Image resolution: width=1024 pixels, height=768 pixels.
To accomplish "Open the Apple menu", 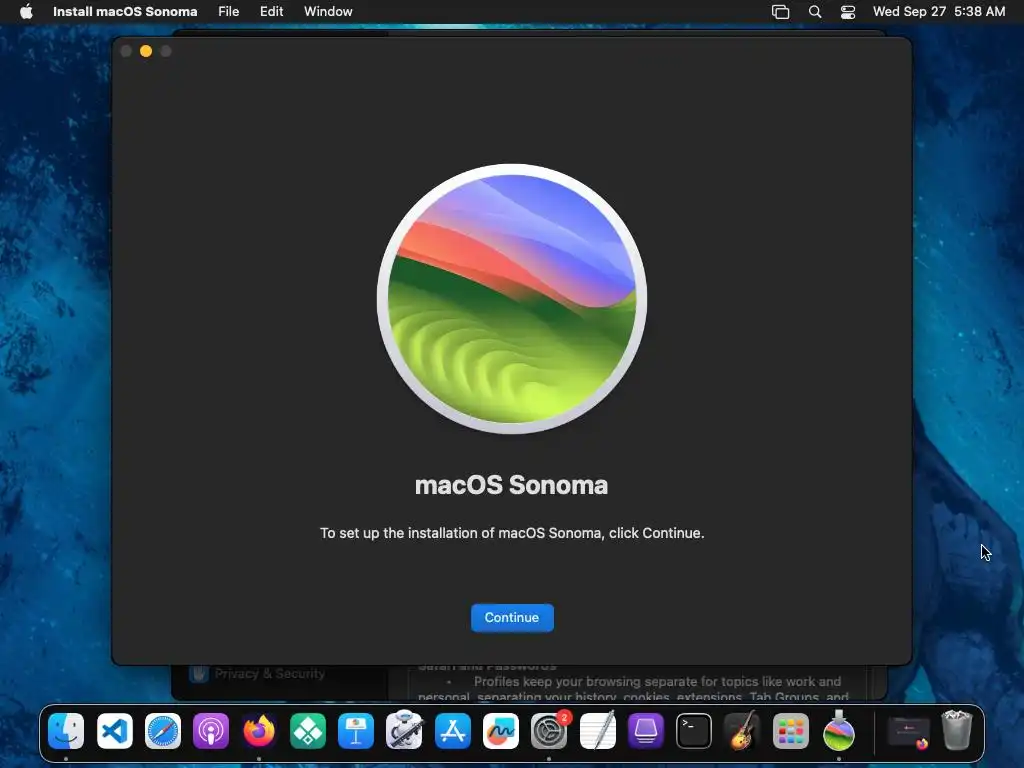I will [26, 12].
